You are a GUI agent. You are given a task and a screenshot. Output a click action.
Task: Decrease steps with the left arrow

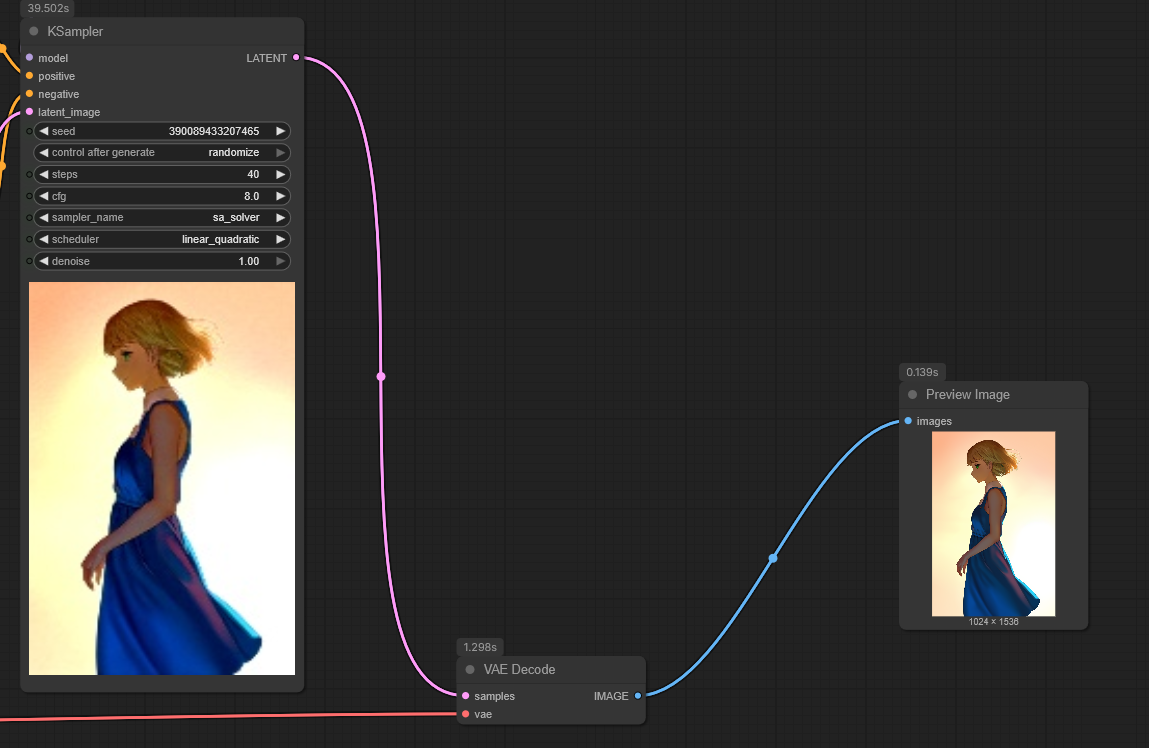44,174
